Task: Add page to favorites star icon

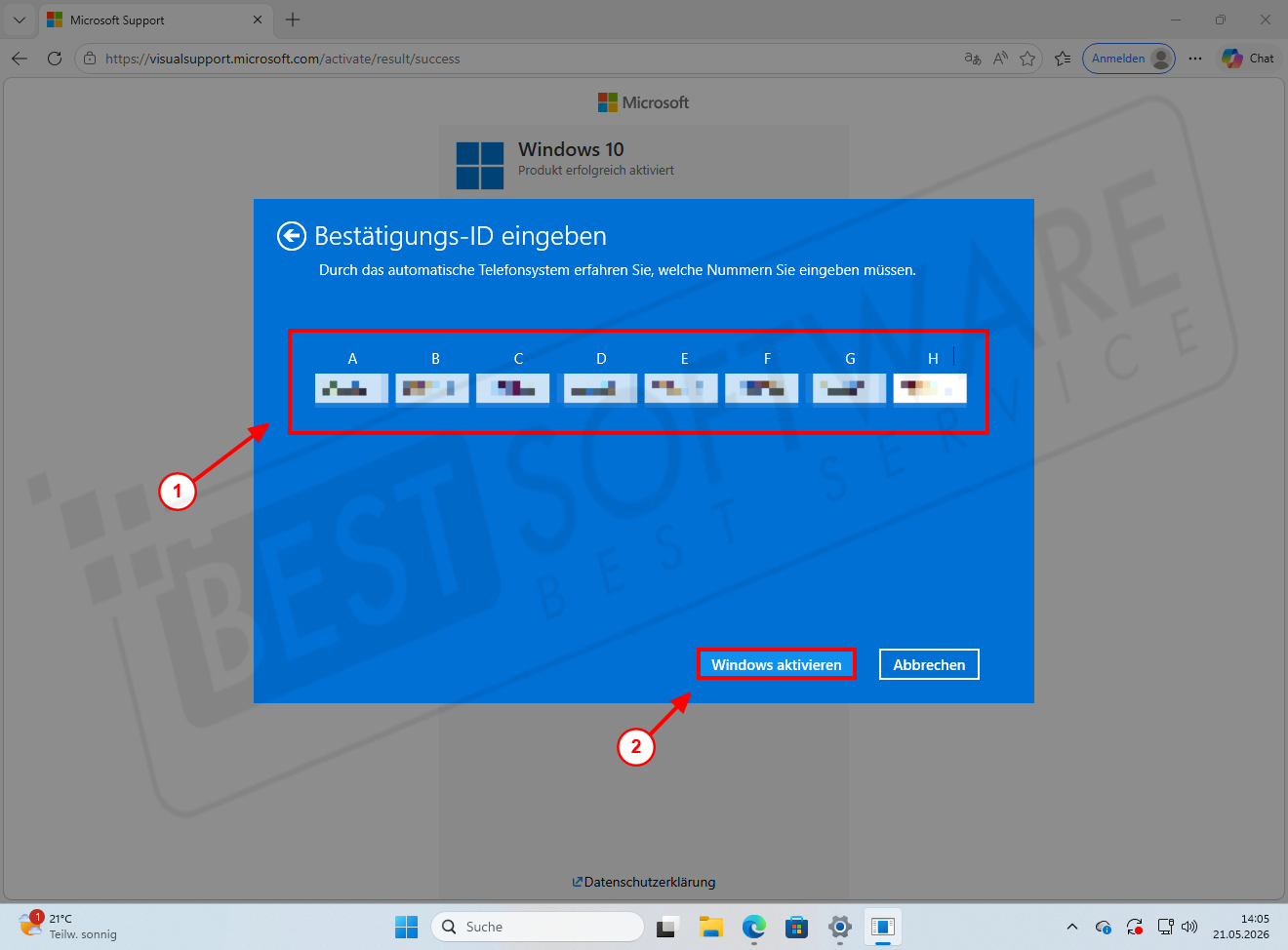Action: click(1027, 59)
